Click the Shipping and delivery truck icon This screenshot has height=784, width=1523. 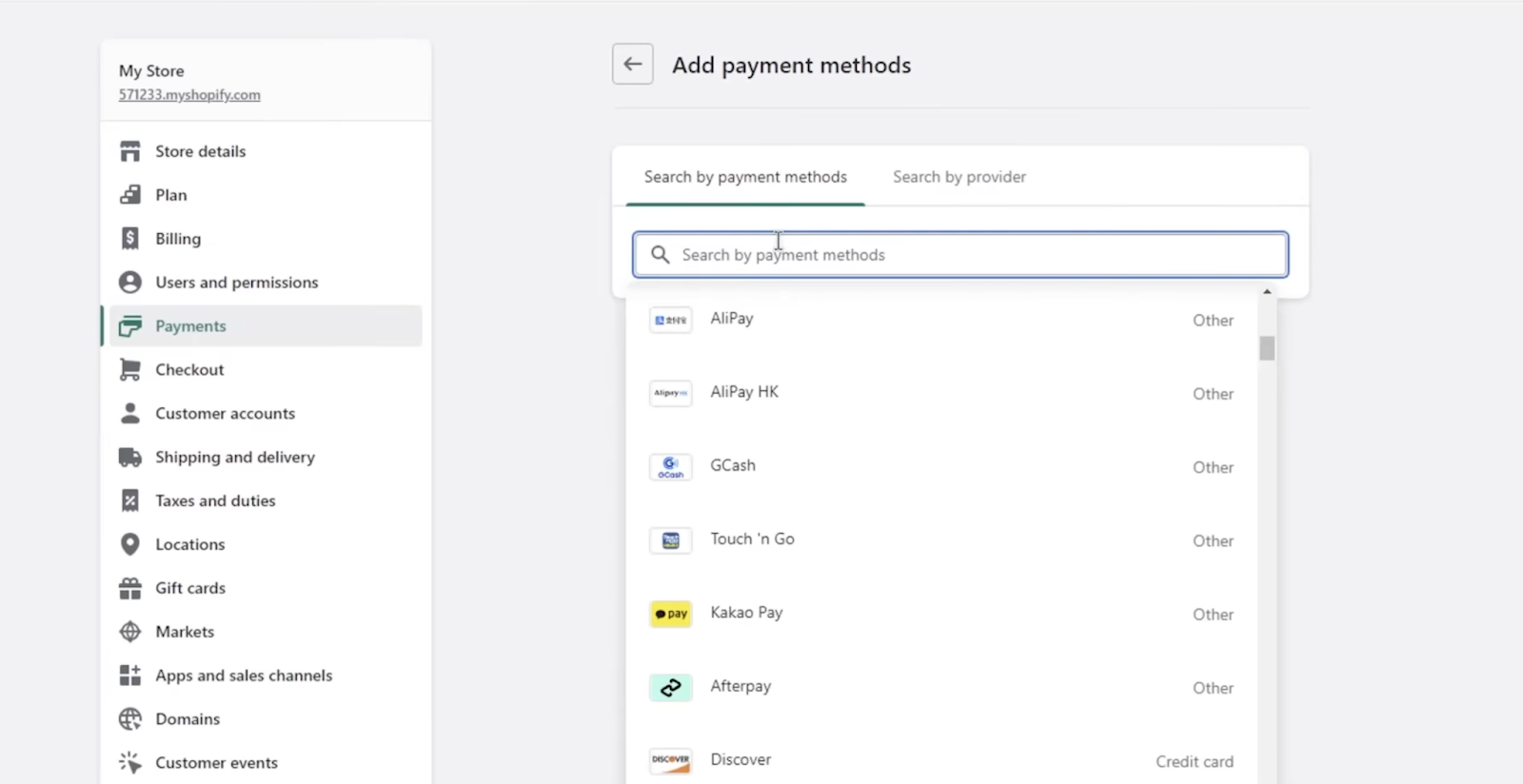pos(130,458)
